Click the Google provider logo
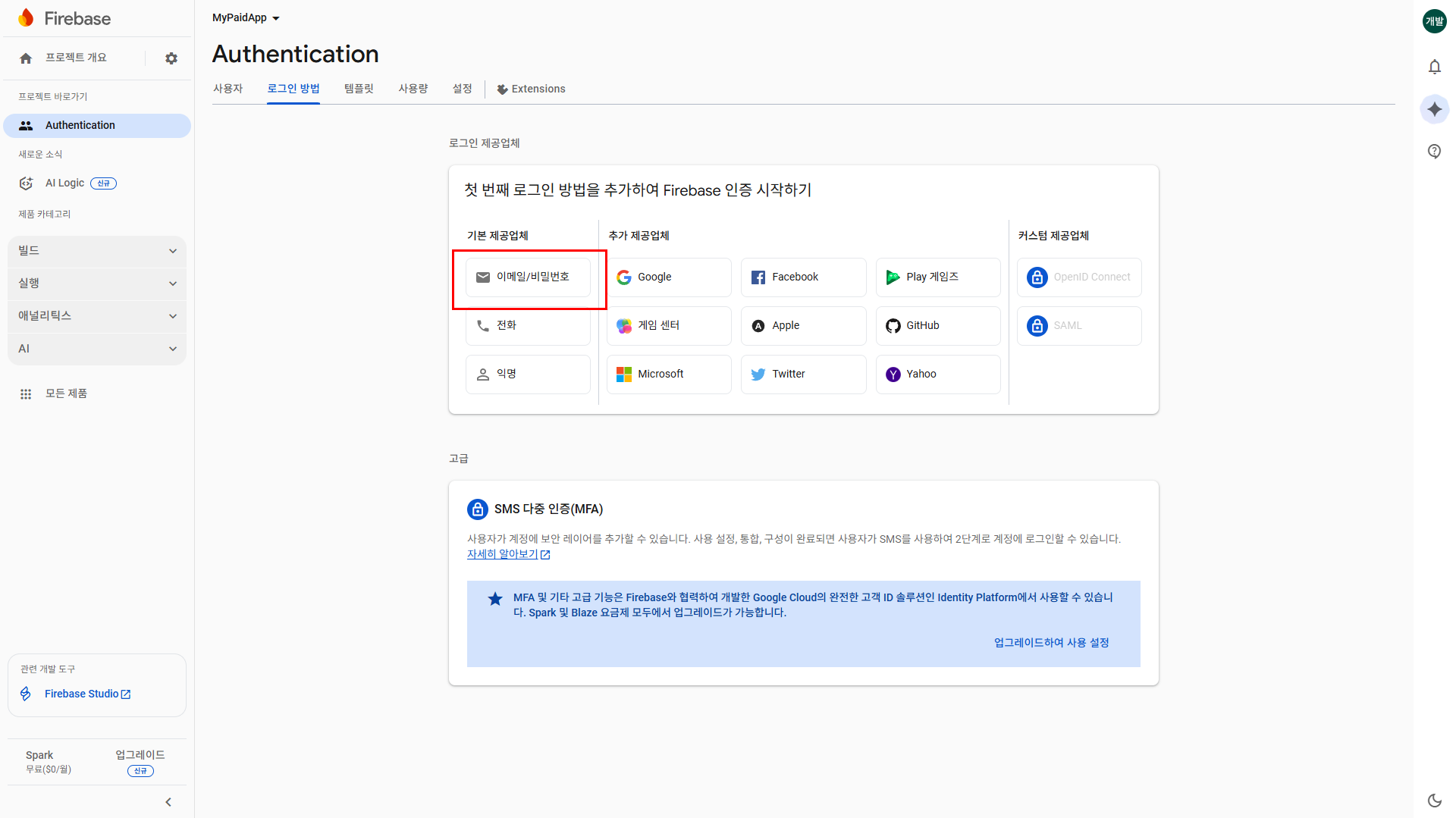 point(624,277)
